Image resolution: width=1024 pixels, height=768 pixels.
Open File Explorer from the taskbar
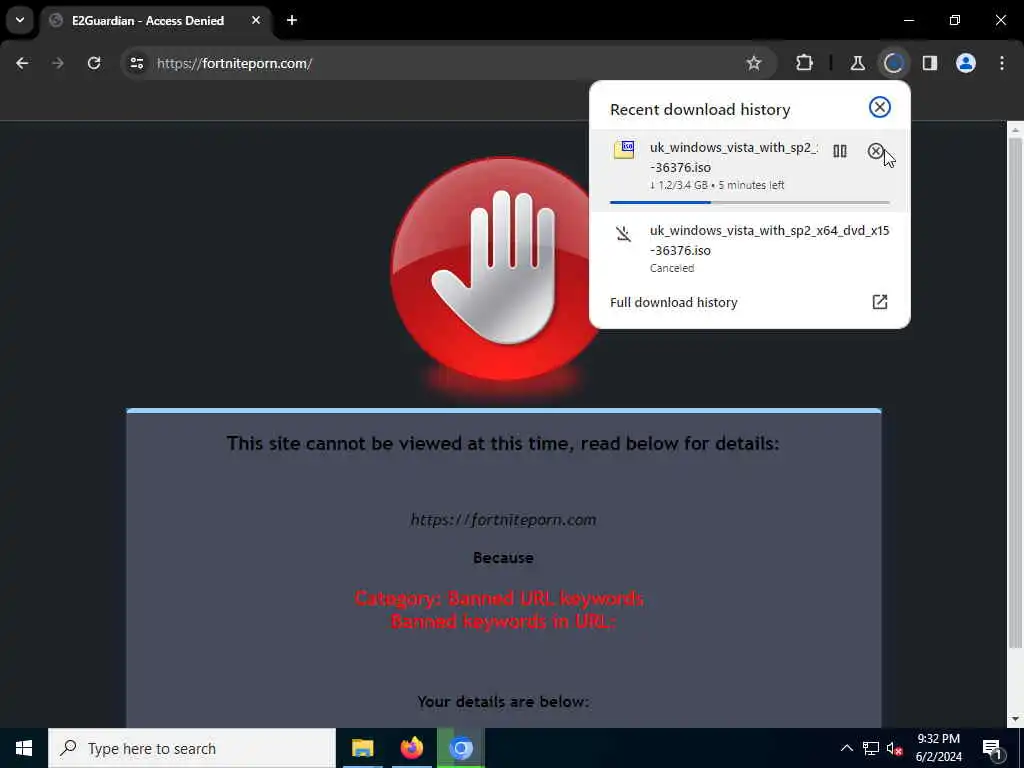click(x=362, y=748)
